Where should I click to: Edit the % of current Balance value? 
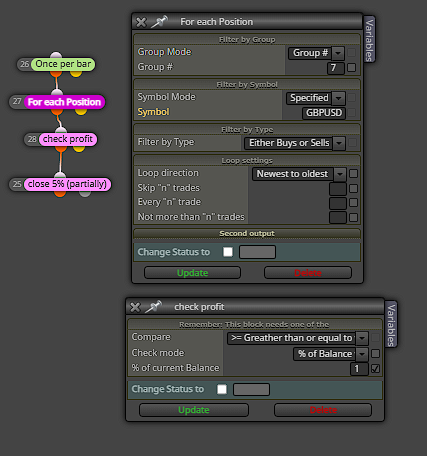point(359,369)
